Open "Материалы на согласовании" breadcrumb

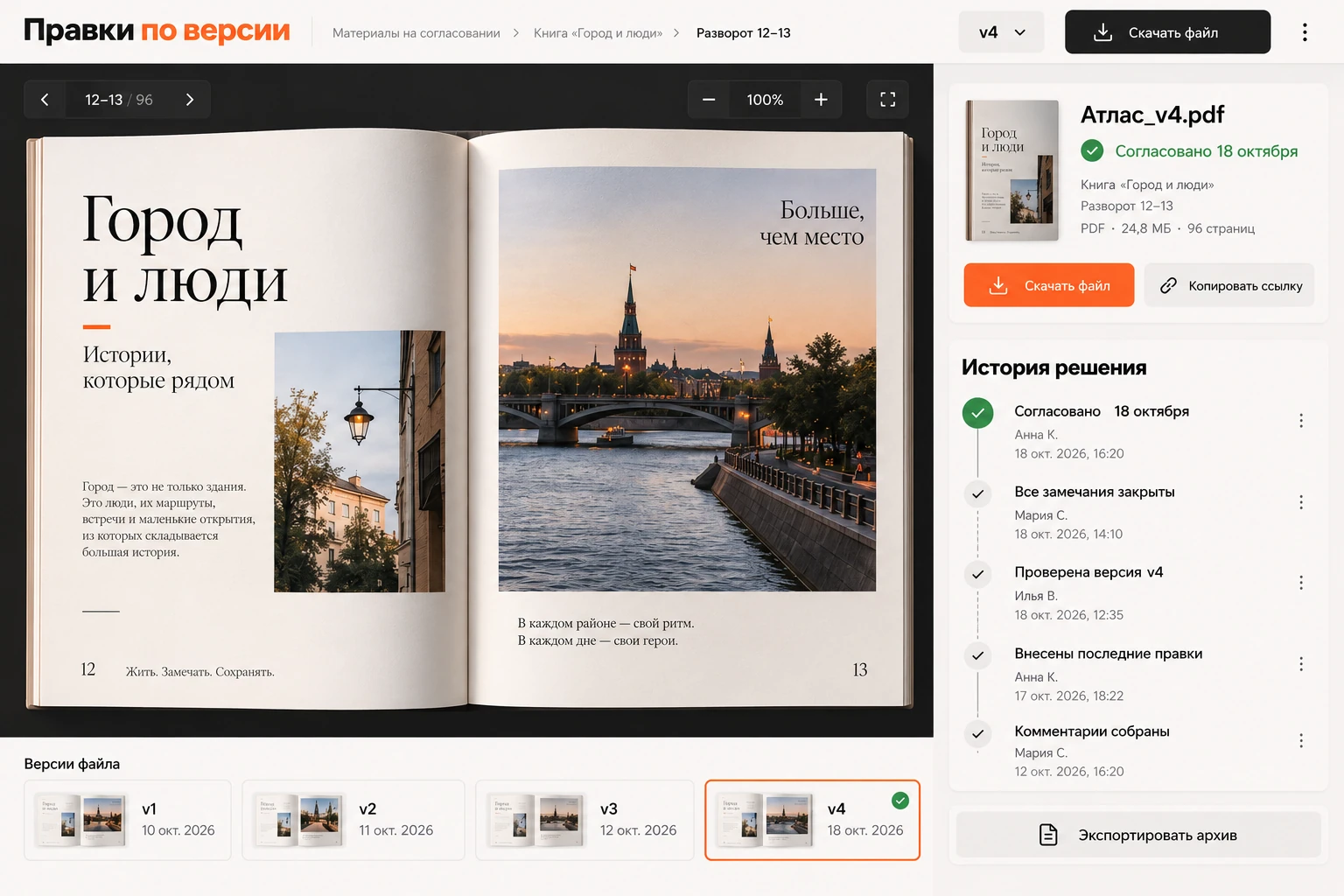coord(416,33)
